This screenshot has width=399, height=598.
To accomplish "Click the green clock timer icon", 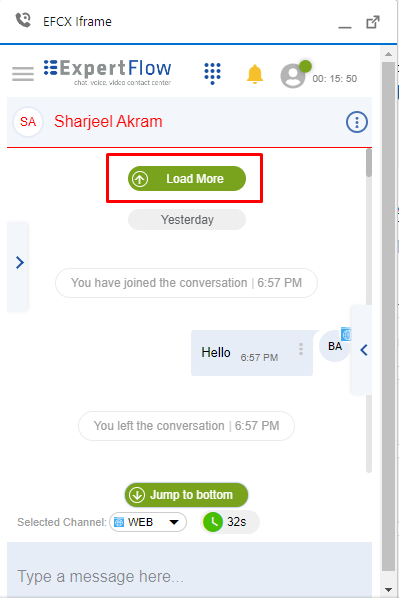I will tap(213, 522).
